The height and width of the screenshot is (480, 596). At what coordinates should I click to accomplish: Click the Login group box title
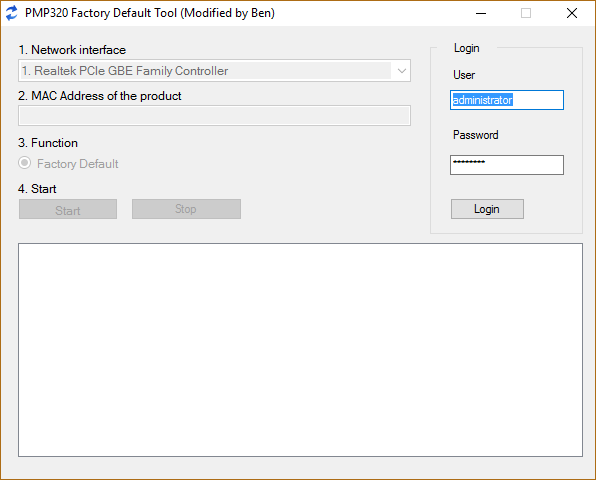point(467,48)
